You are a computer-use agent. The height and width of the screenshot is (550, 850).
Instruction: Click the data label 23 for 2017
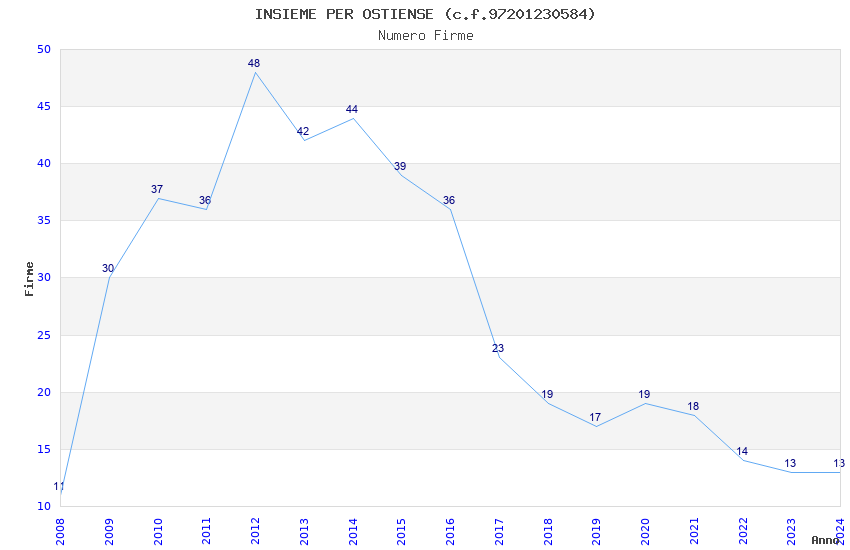pos(498,348)
